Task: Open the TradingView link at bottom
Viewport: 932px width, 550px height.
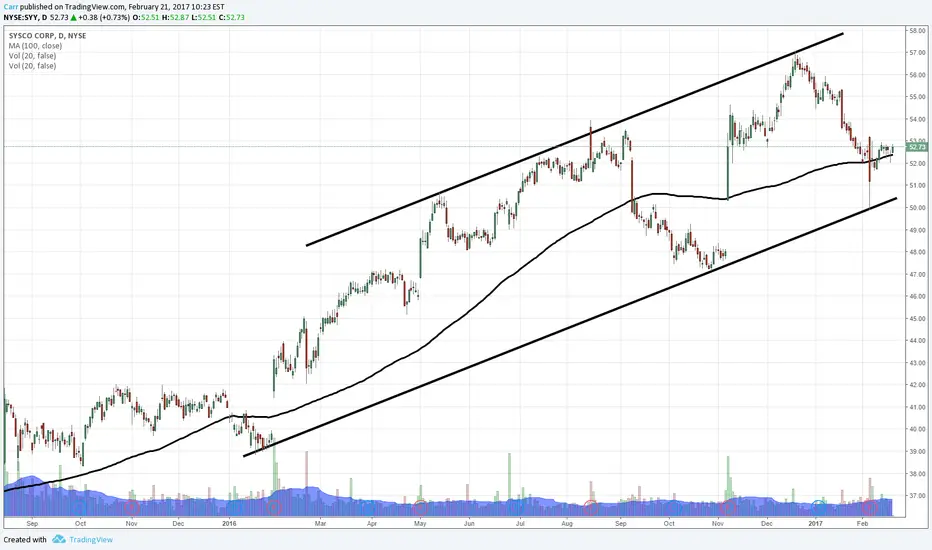Action: coord(91,540)
